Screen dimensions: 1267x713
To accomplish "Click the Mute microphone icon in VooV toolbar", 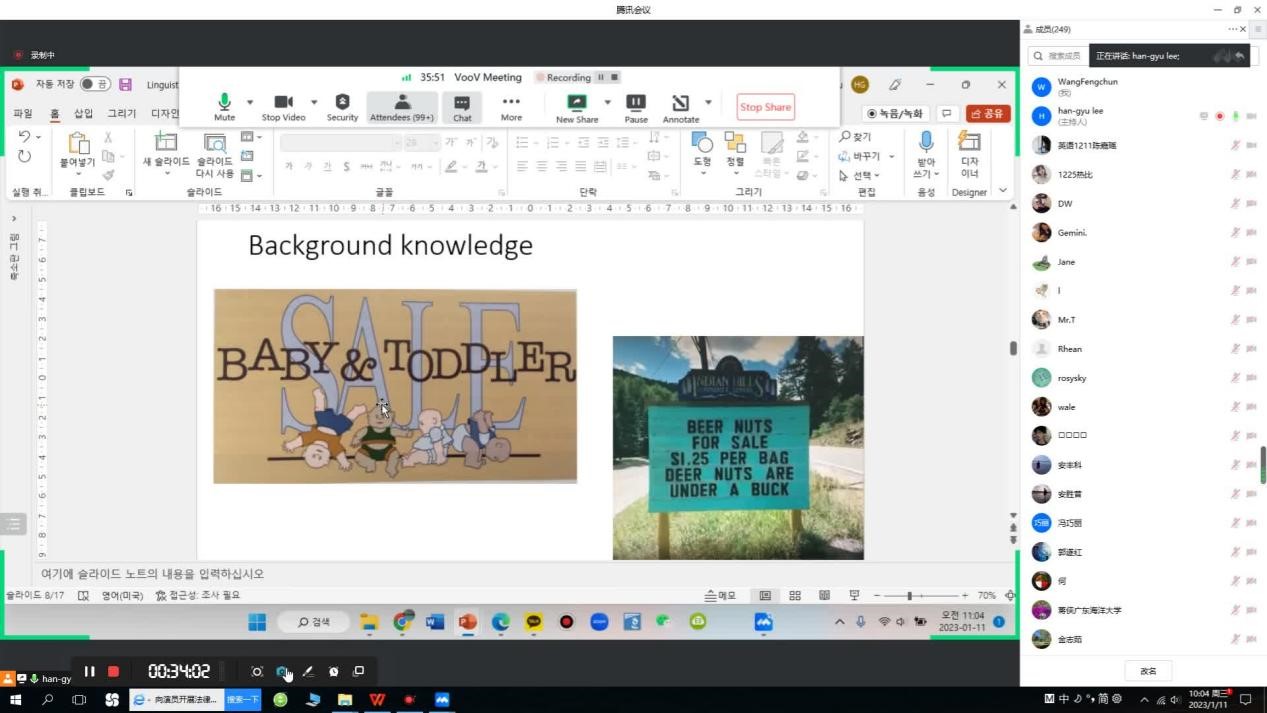I will tap(224, 102).
